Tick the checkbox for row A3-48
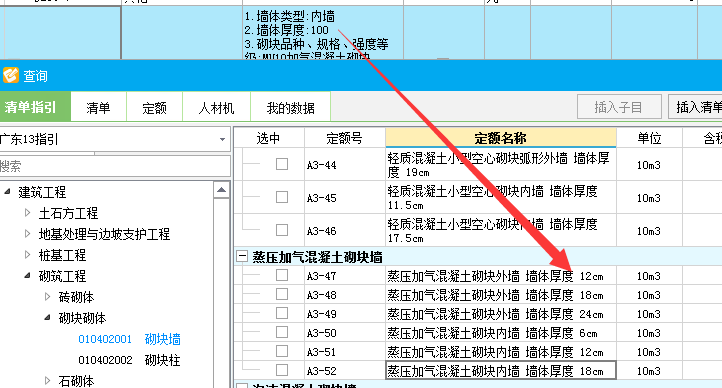 tap(282, 294)
